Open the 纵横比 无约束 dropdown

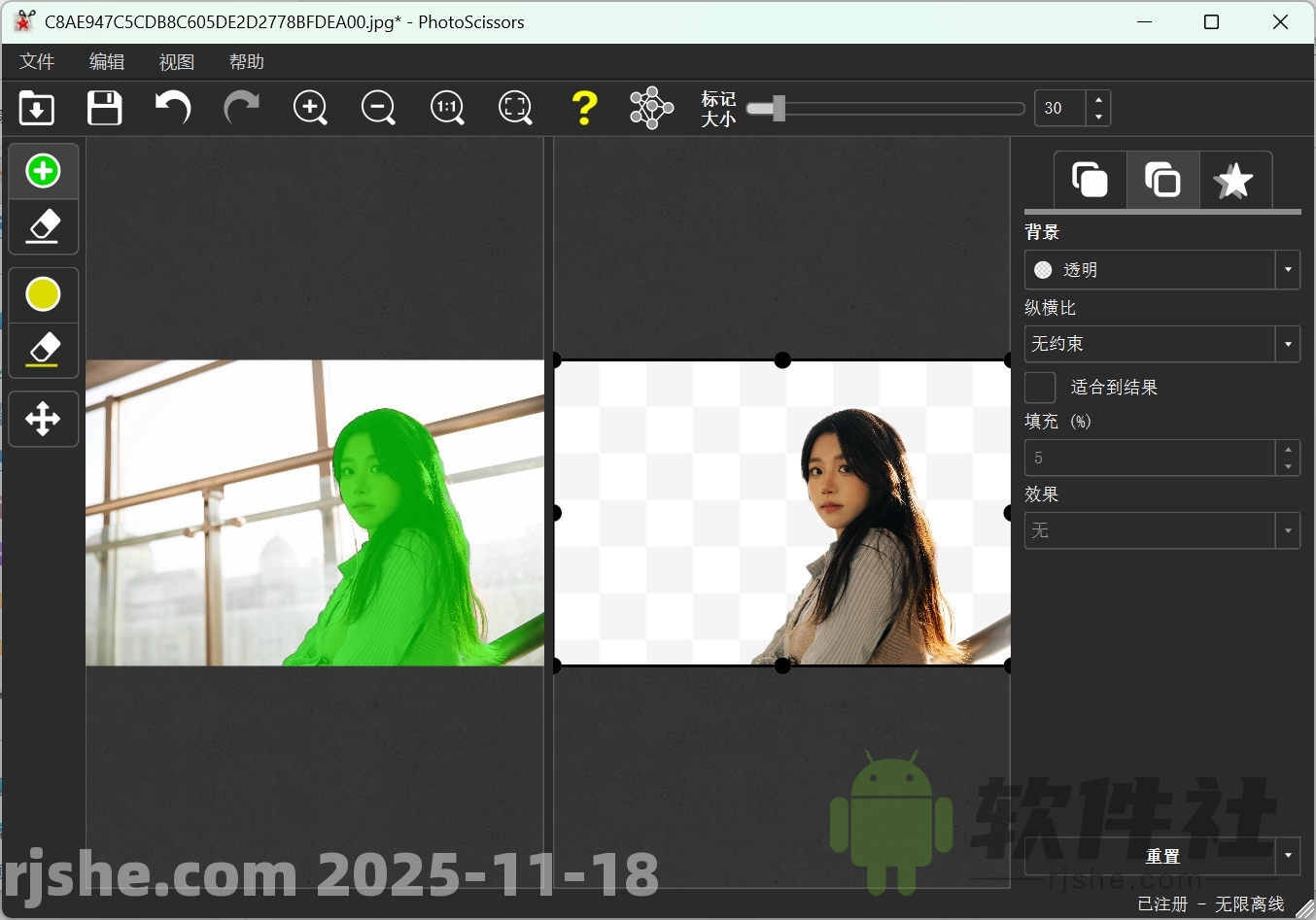tap(1289, 344)
